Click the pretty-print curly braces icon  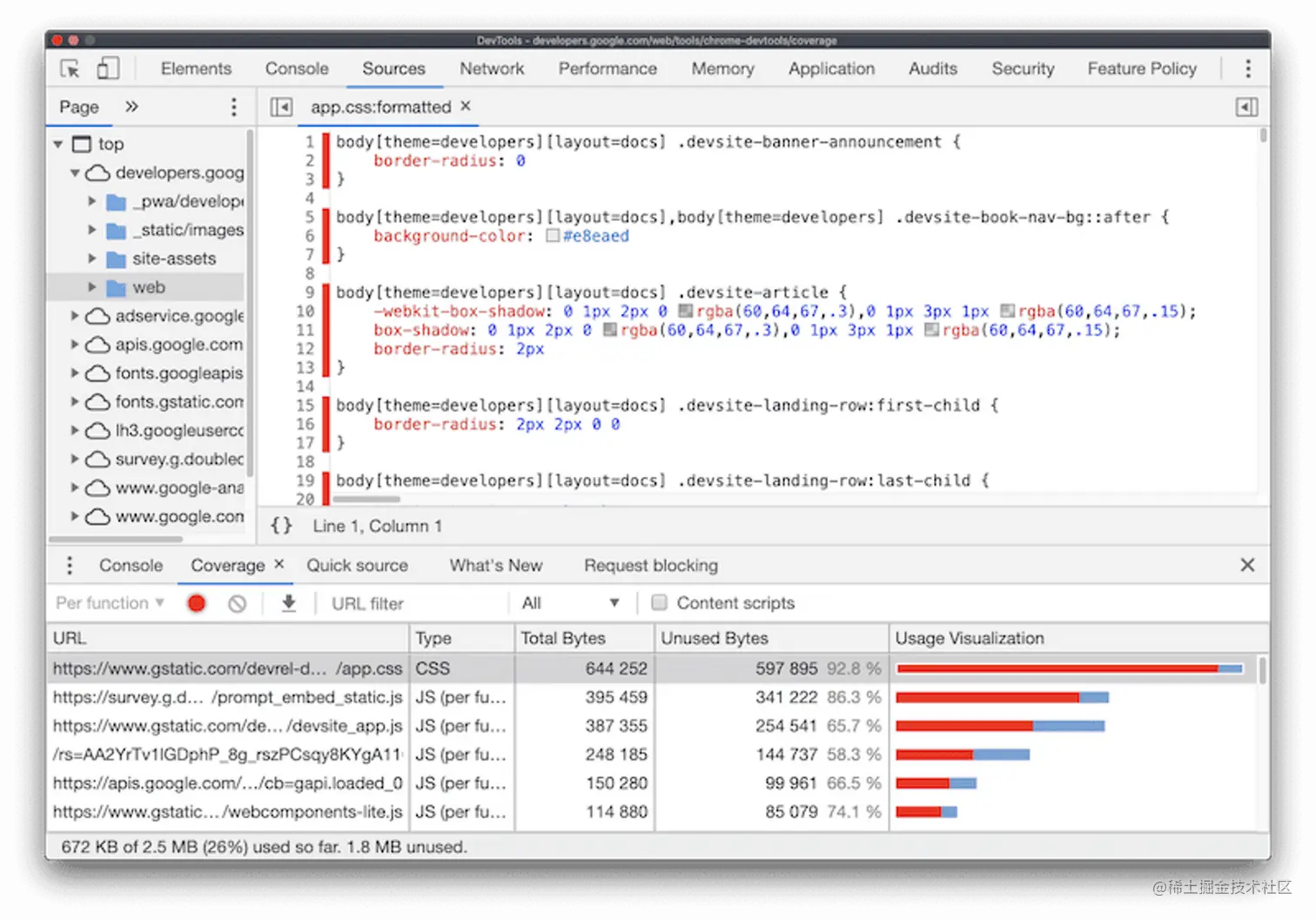pos(281,526)
